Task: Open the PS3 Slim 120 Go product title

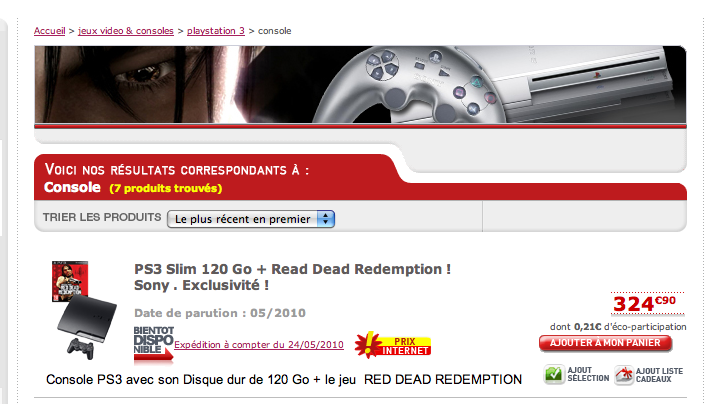Action: point(293,269)
